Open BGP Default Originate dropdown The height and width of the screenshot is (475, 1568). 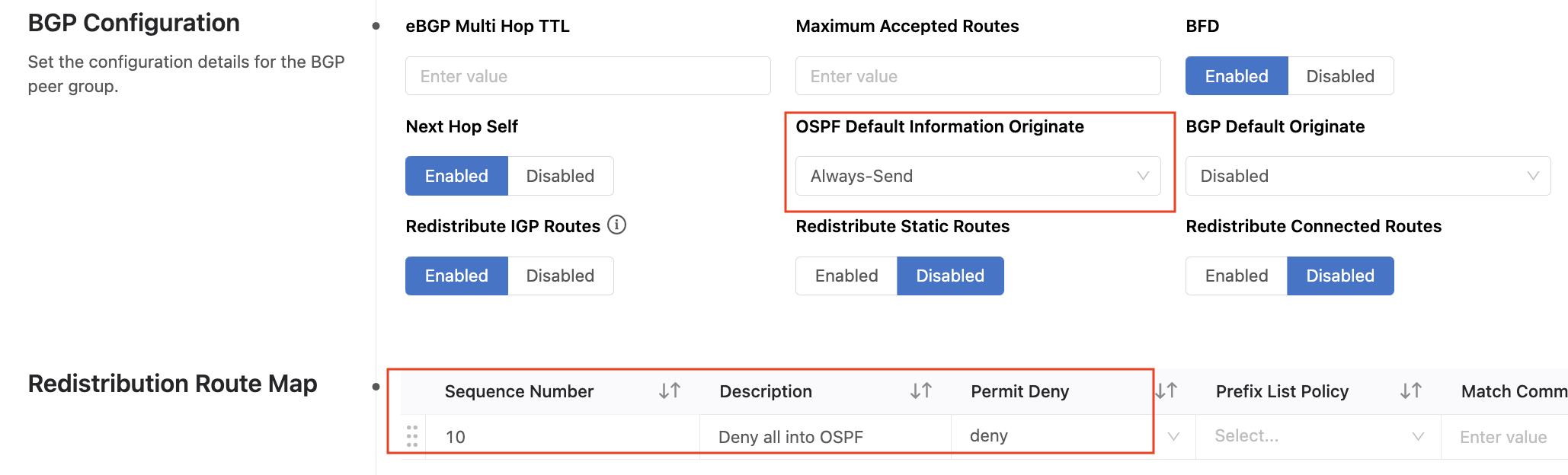point(1368,176)
